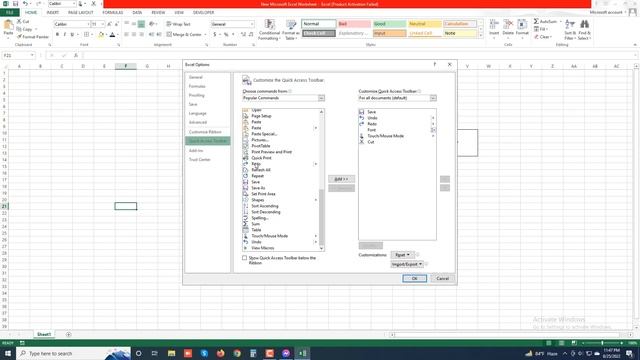Click quick access Save icon in title bar
This screenshot has width=640, height=360.
(x=15, y=4)
